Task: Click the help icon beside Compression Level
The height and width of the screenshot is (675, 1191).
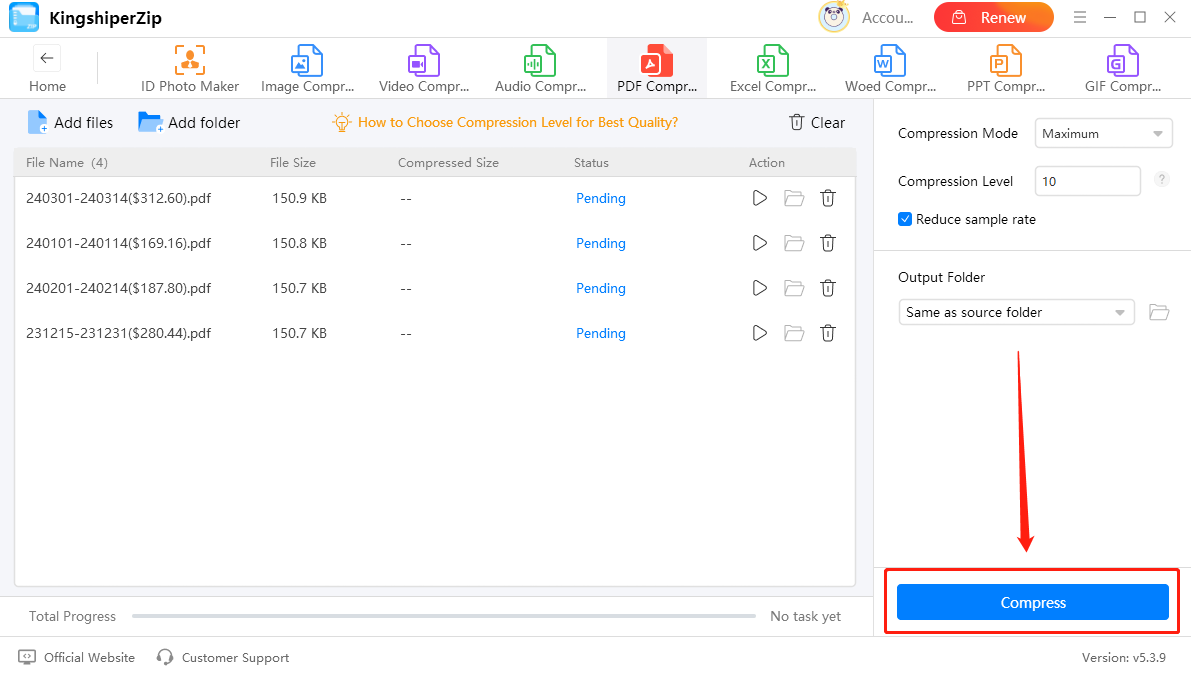Action: tap(1161, 180)
